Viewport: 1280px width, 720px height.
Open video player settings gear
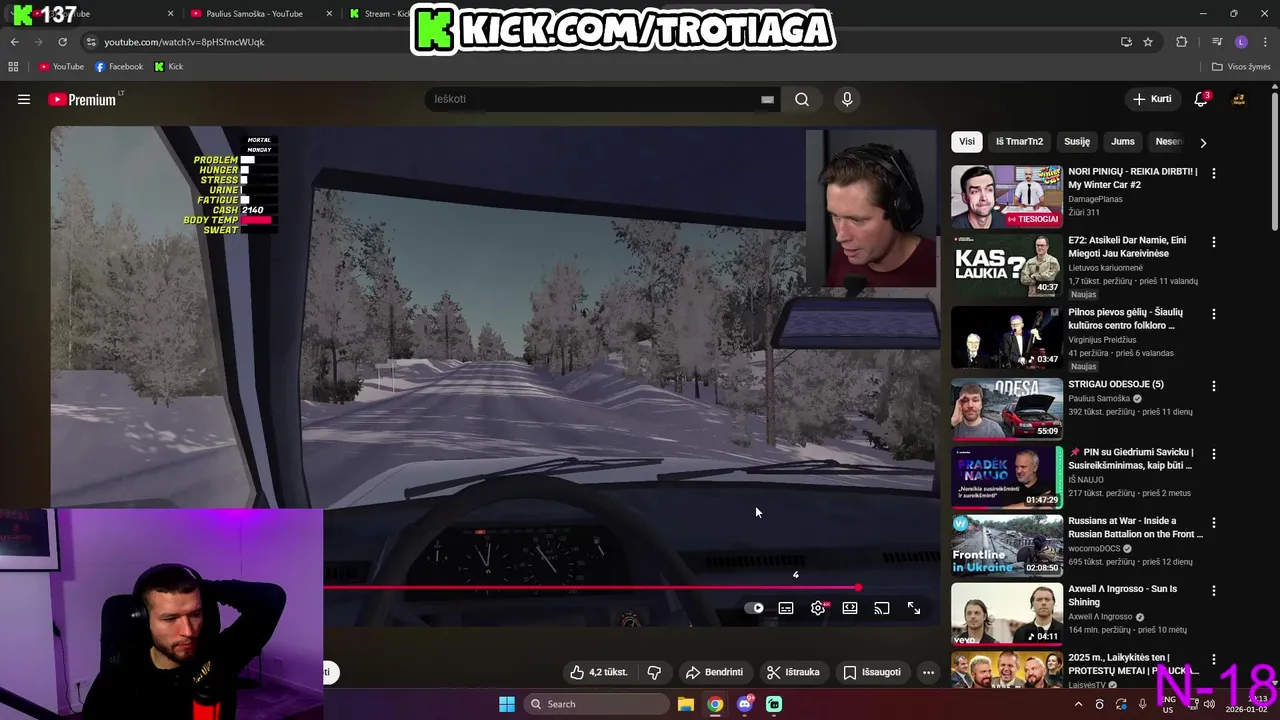click(x=818, y=608)
